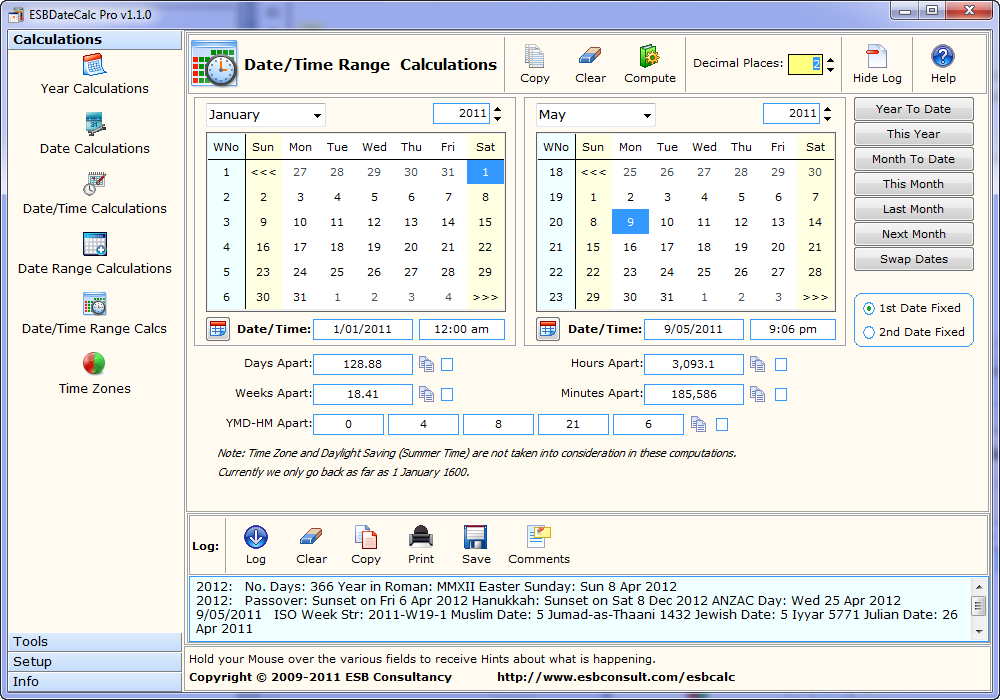
Task: Select 2nd Date Fixed option
Action: (x=869, y=333)
